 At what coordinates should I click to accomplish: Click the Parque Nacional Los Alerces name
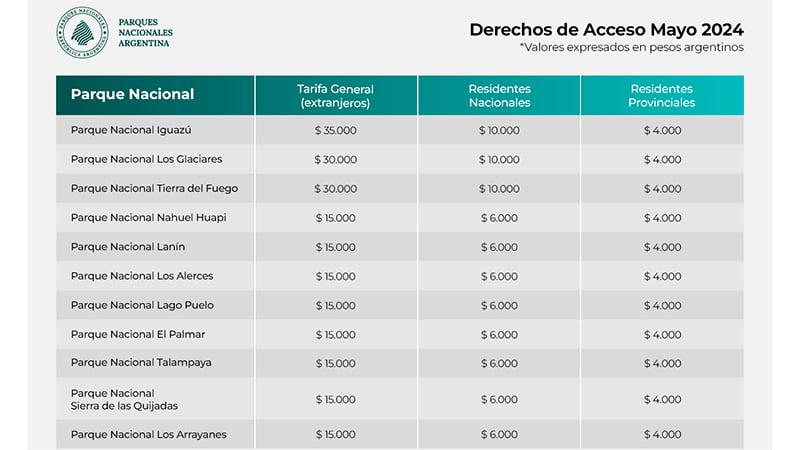142,275
